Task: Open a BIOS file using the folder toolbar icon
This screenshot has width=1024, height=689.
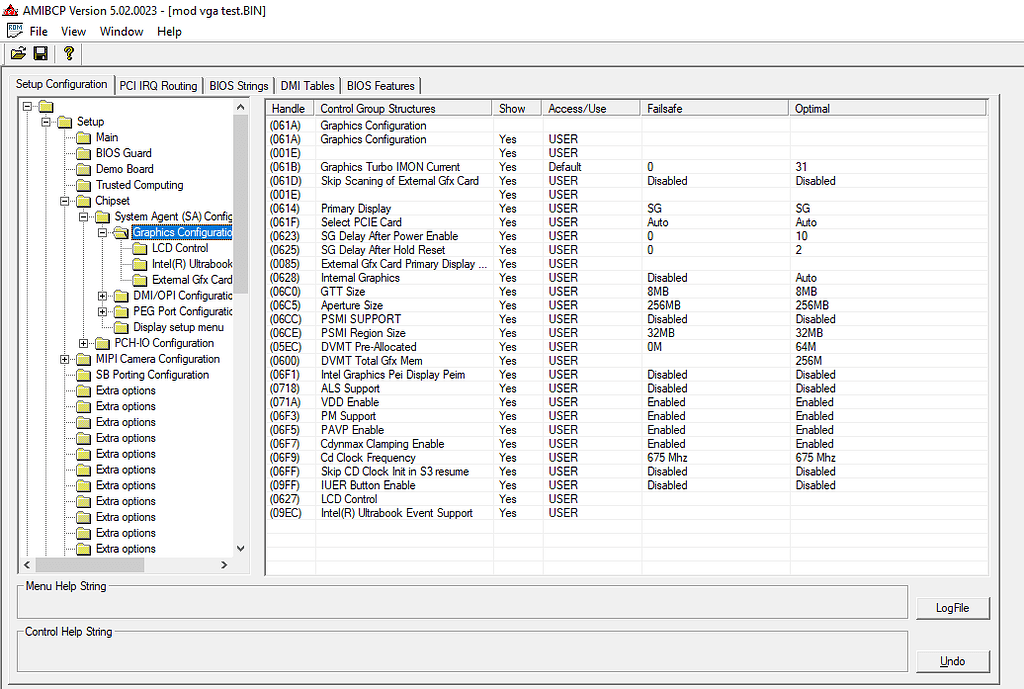Action: (x=17, y=53)
